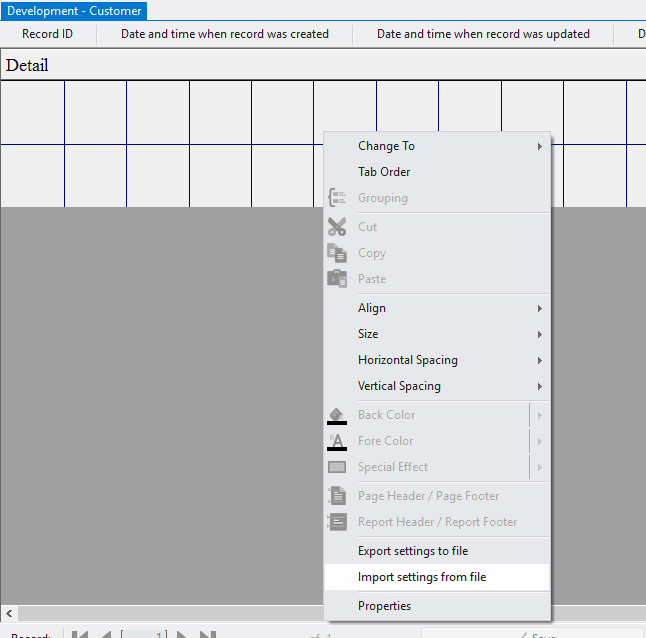Choose Tab Order from the context menu
Image resolution: width=646 pixels, height=638 pixels.
(384, 172)
